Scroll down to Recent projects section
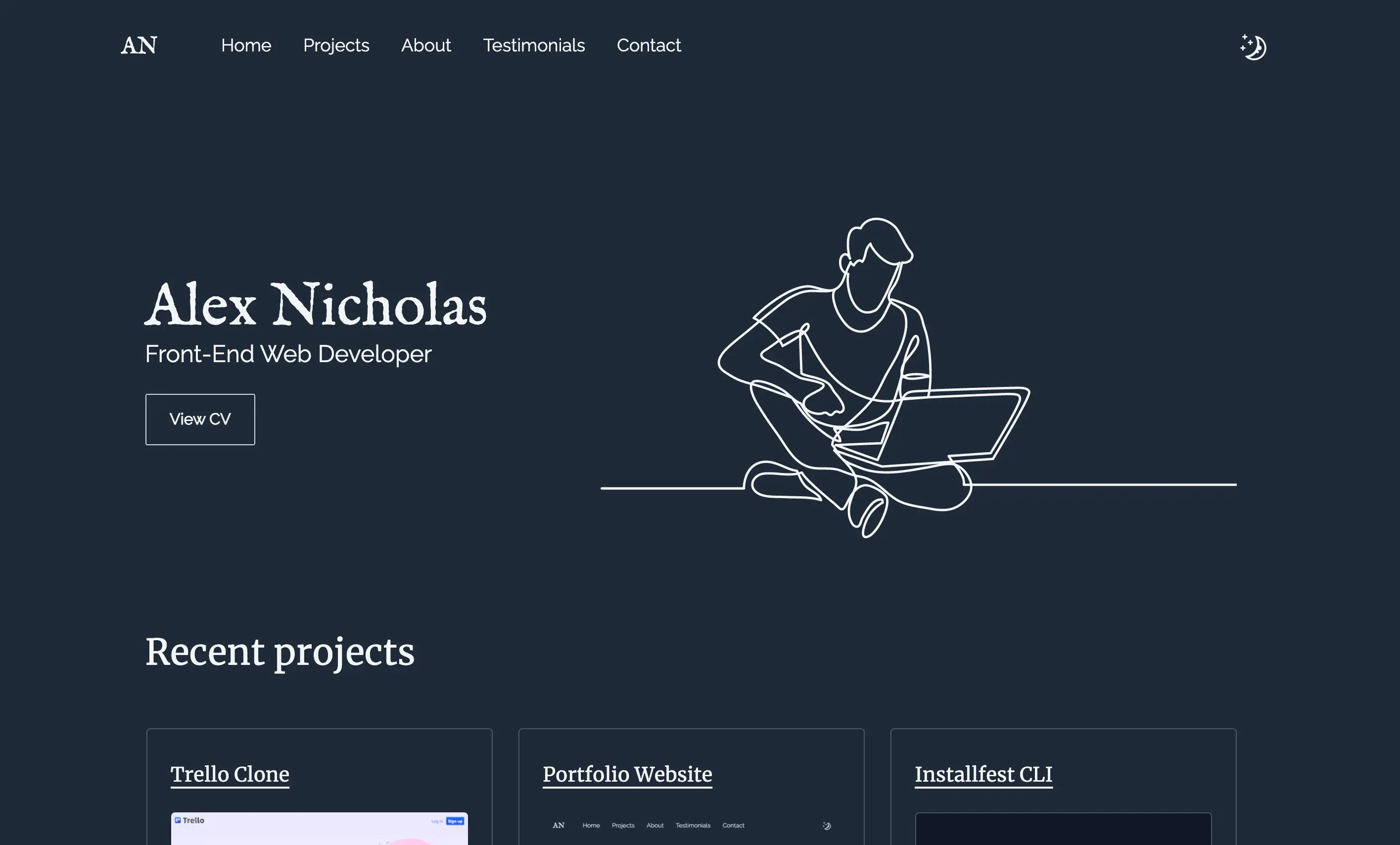Viewport: 1400px width, 845px height. [x=281, y=653]
